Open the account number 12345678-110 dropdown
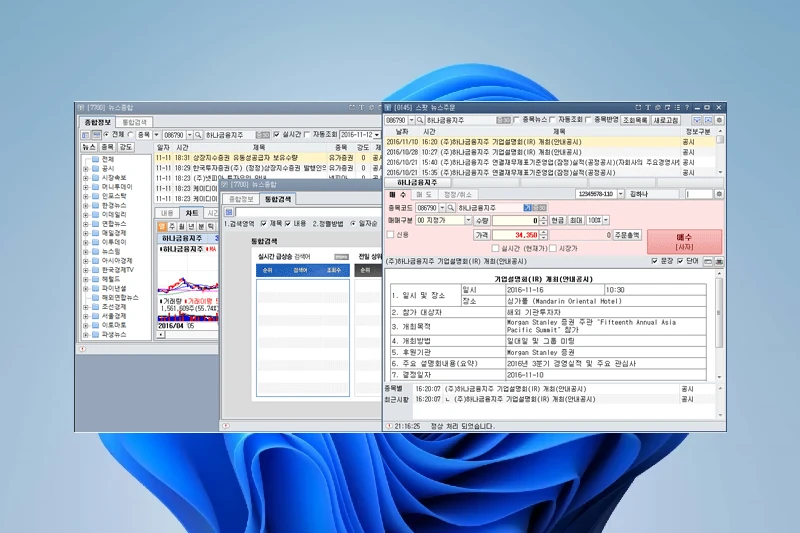This screenshot has width=800, height=533. [621, 194]
